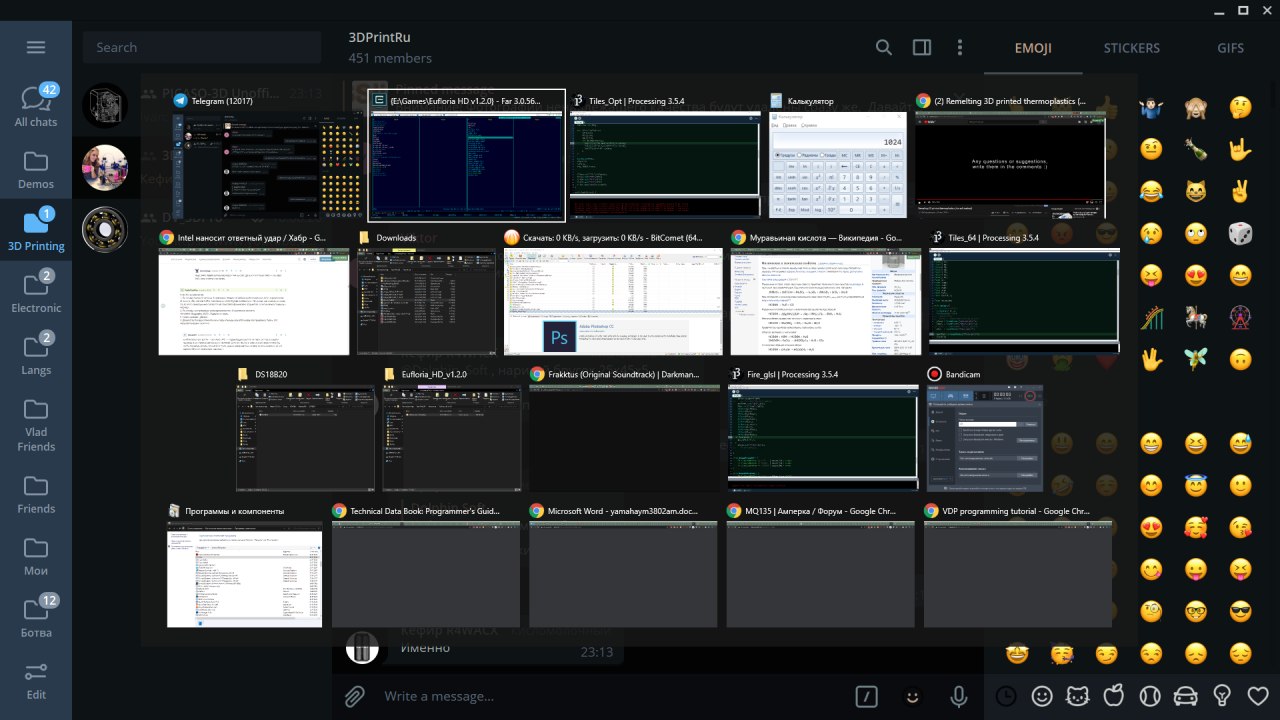The height and width of the screenshot is (720, 1280).
Task: Open the Electronic chat folder
Action: point(36,291)
